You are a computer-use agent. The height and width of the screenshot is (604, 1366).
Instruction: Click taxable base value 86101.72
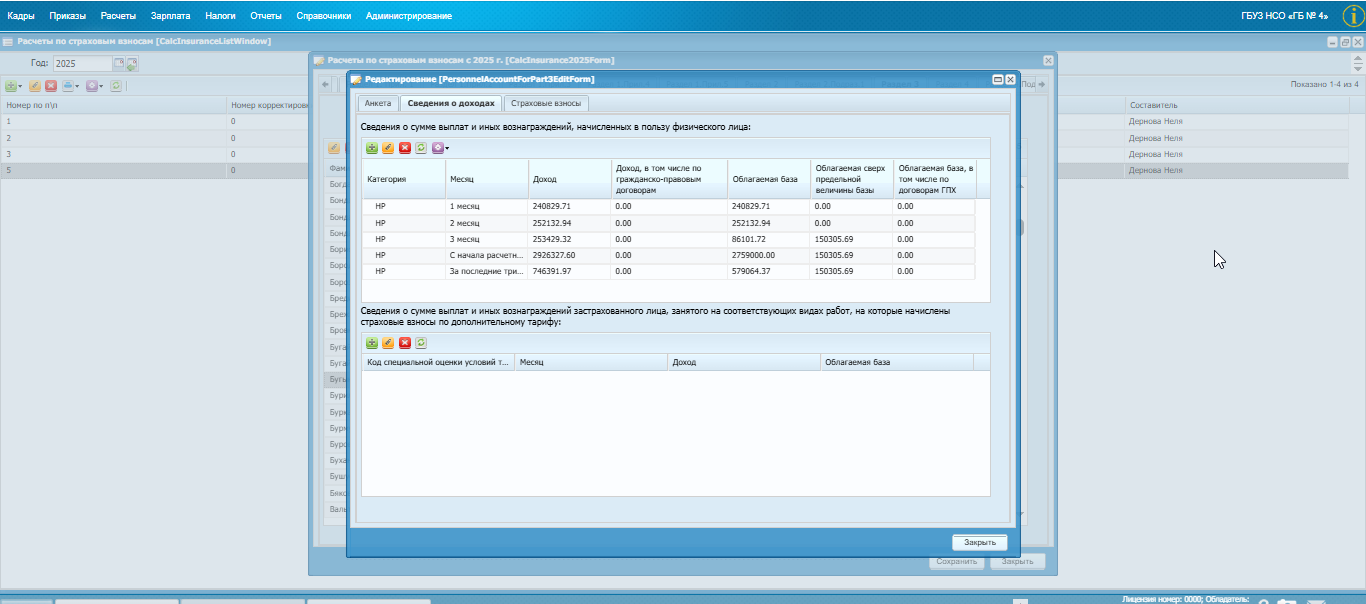click(x=748, y=239)
